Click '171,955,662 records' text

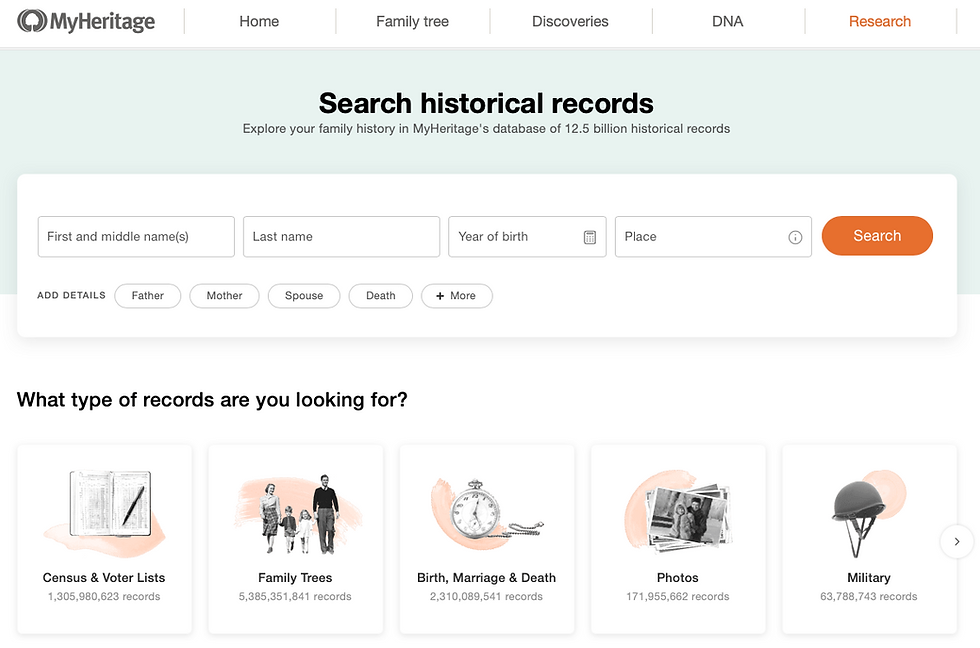(x=678, y=597)
